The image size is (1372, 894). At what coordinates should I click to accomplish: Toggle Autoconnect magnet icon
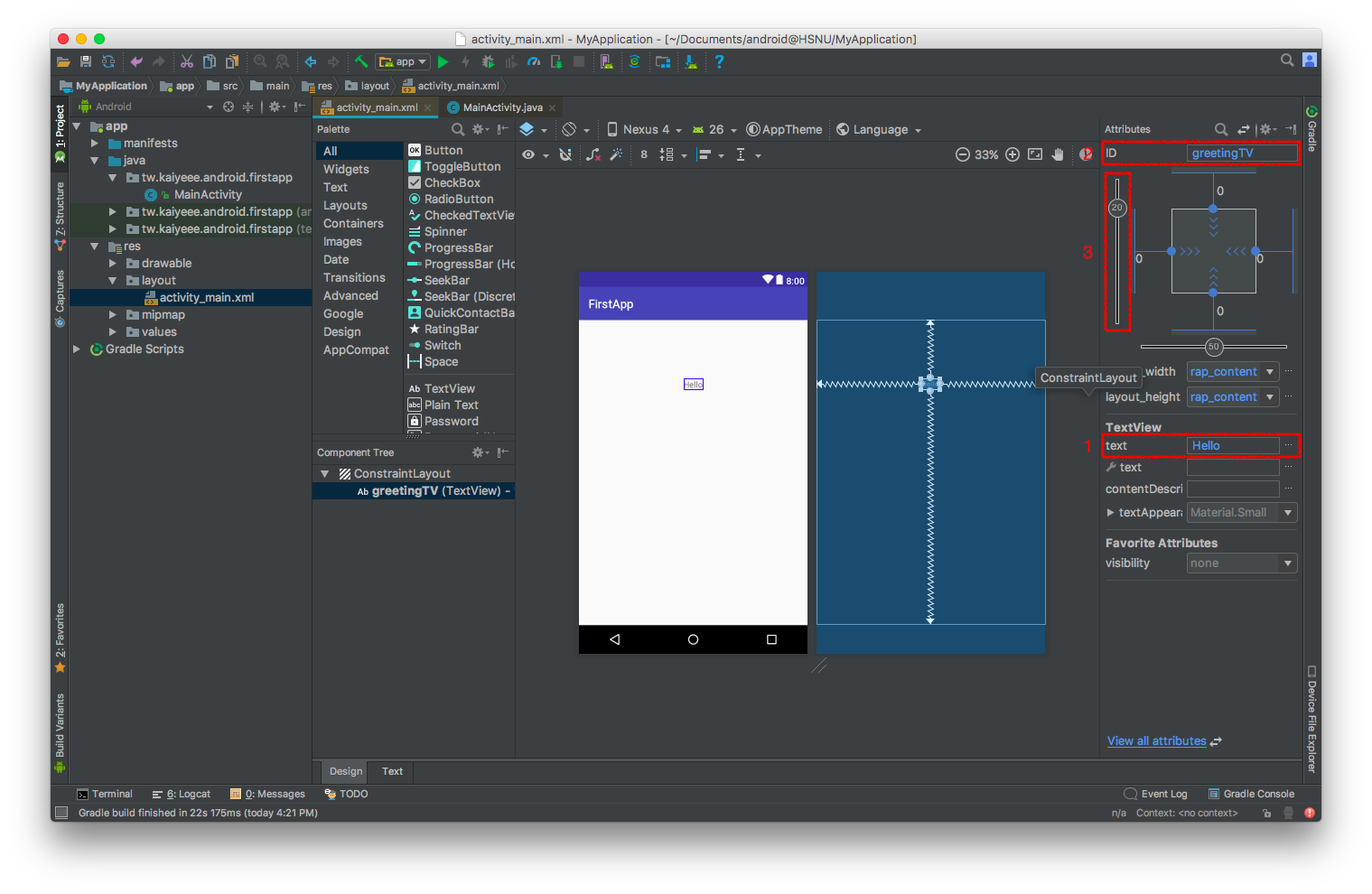[565, 154]
